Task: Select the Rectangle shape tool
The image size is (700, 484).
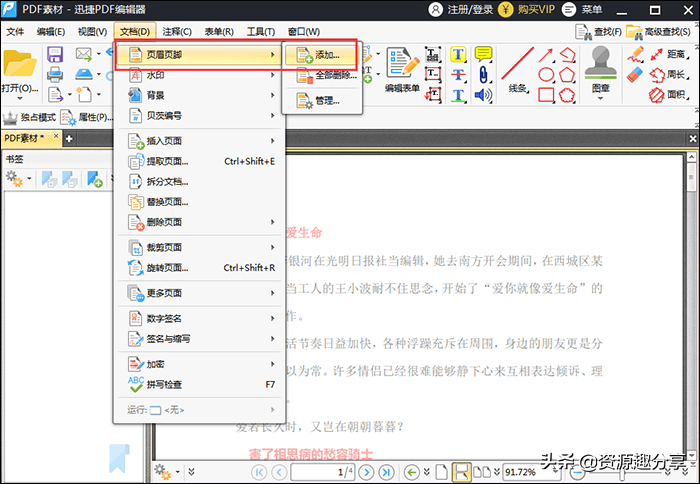Action: tap(546, 95)
